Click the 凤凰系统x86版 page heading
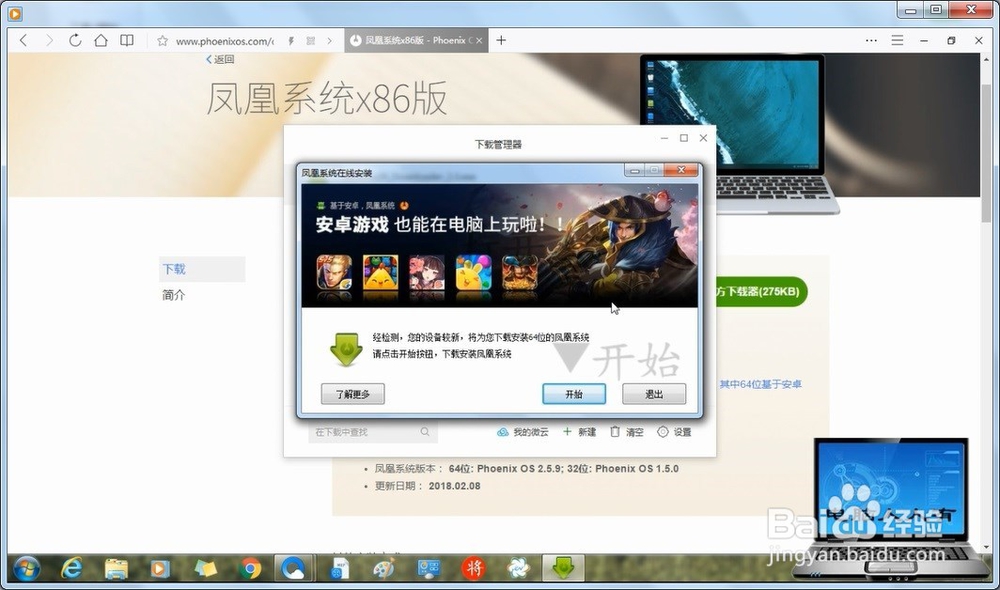1000x590 pixels. point(327,99)
